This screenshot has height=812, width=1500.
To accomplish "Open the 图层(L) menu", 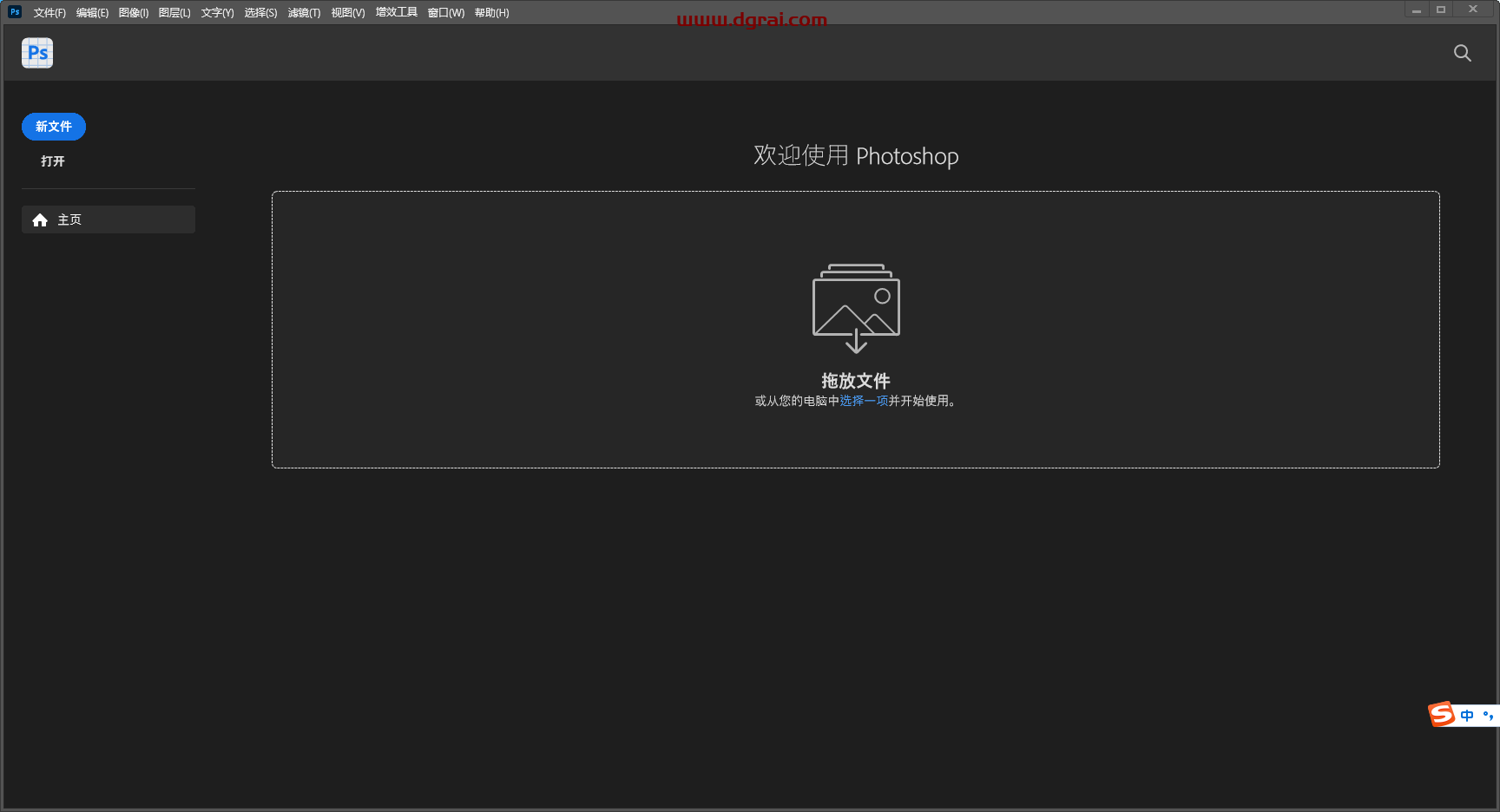I will click(174, 12).
